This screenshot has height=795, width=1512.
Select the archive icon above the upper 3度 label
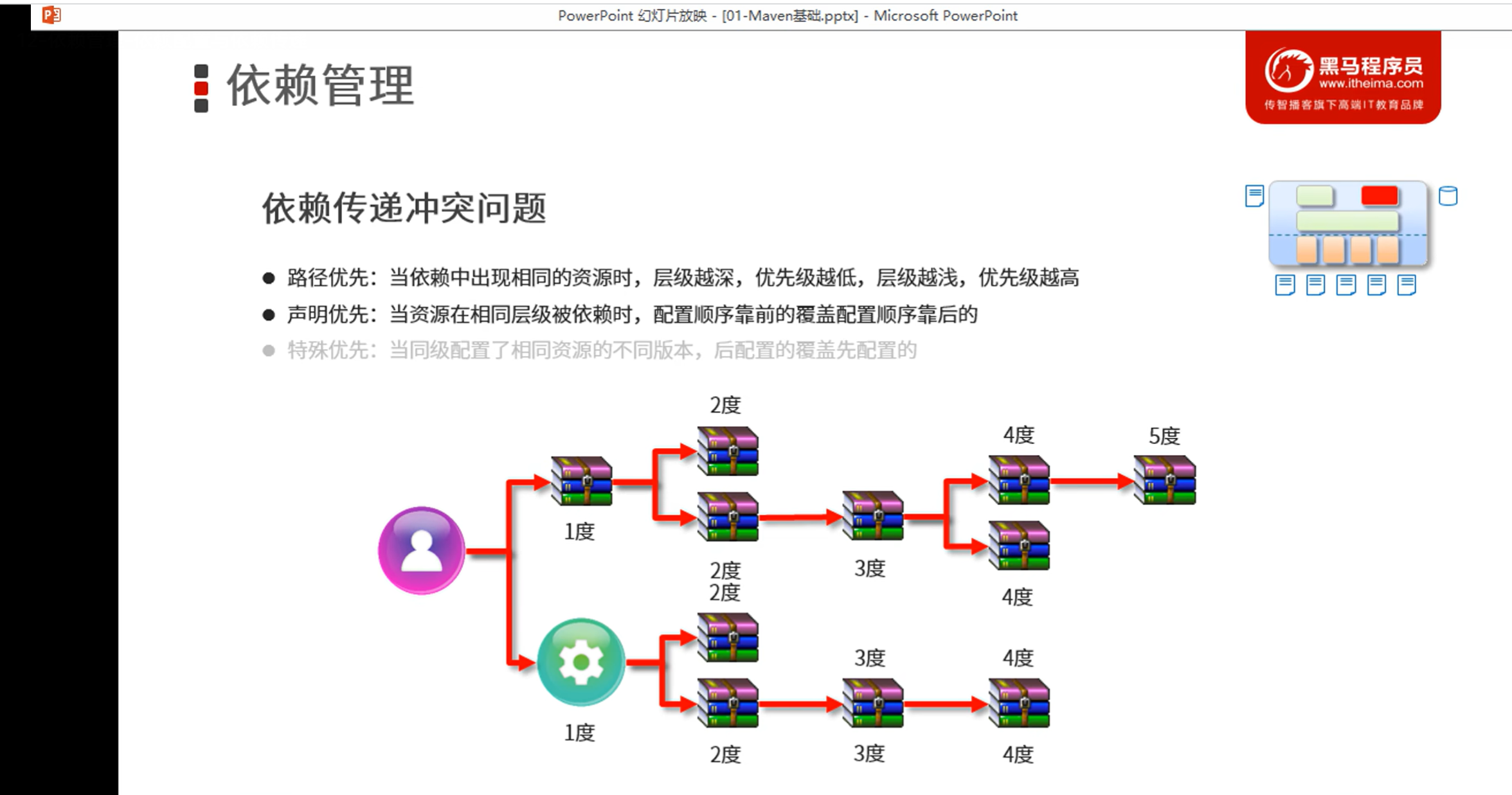(x=873, y=515)
